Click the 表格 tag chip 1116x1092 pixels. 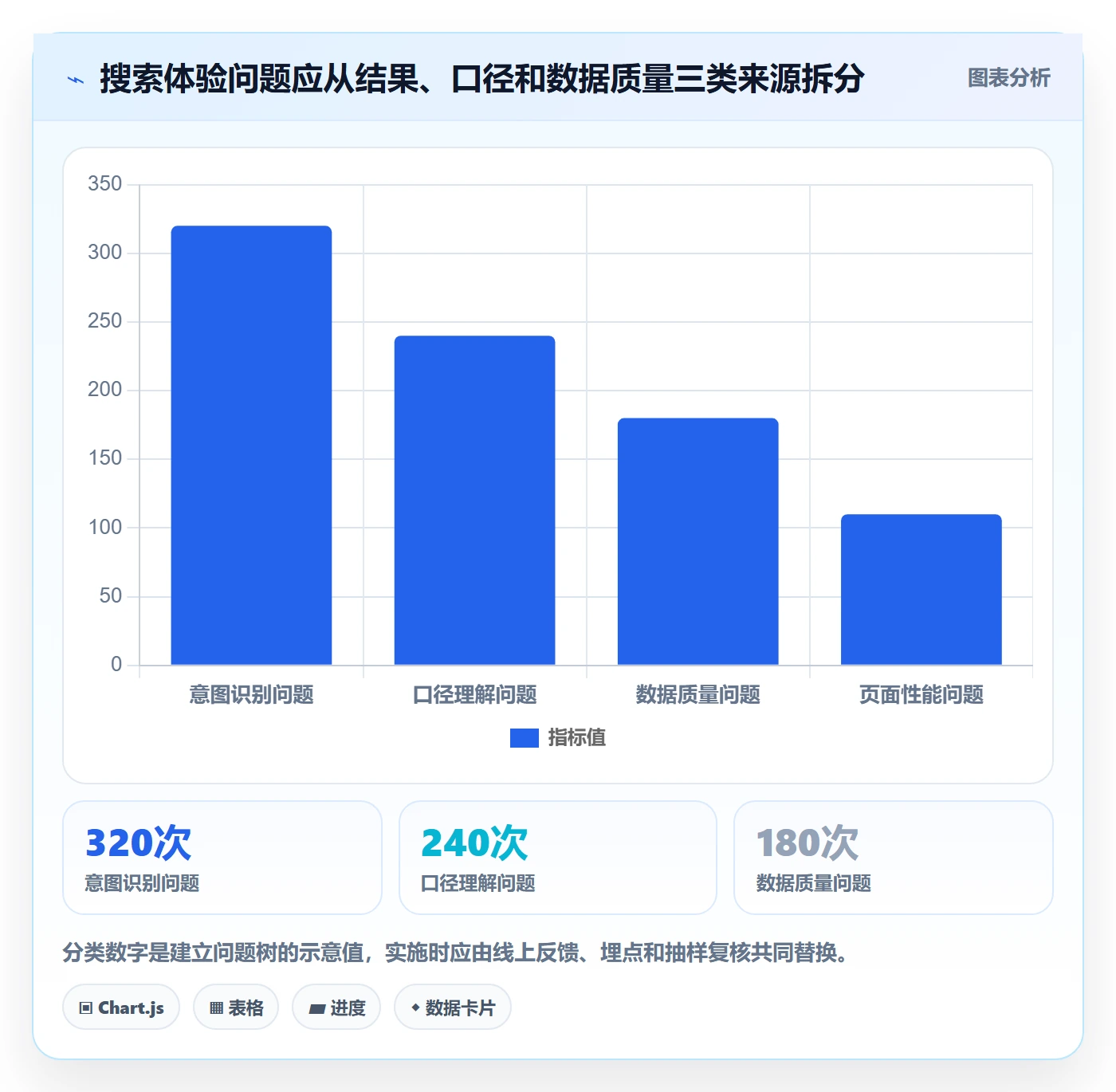[x=236, y=1008]
